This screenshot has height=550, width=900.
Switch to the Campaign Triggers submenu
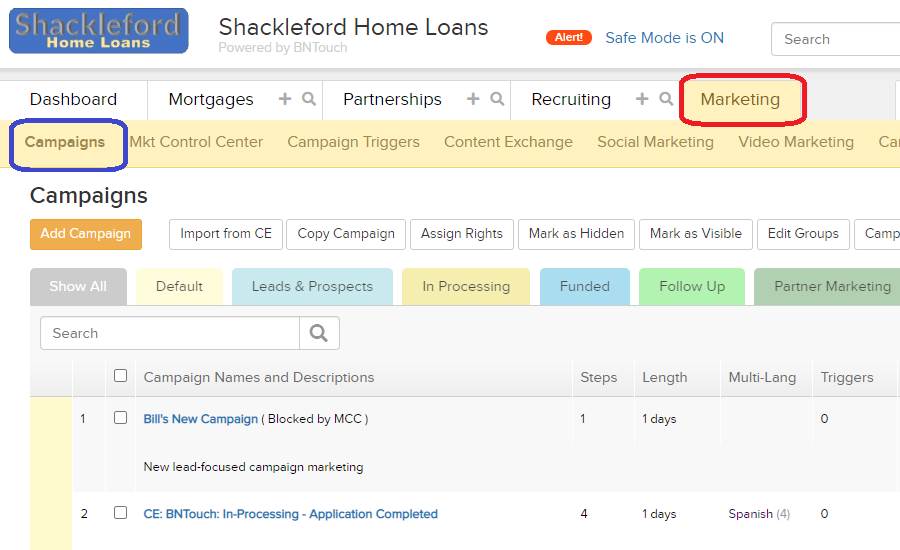pyautogui.click(x=354, y=142)
